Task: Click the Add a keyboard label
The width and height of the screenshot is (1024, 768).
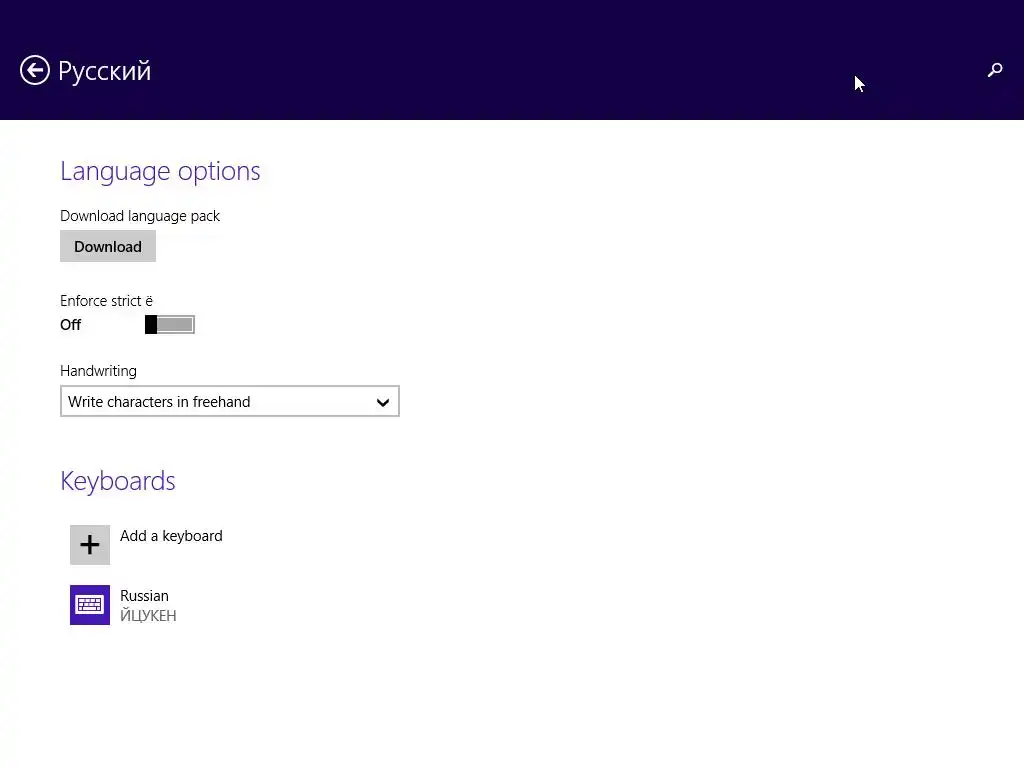Action: pyautogui.click(x=171, y=536)
